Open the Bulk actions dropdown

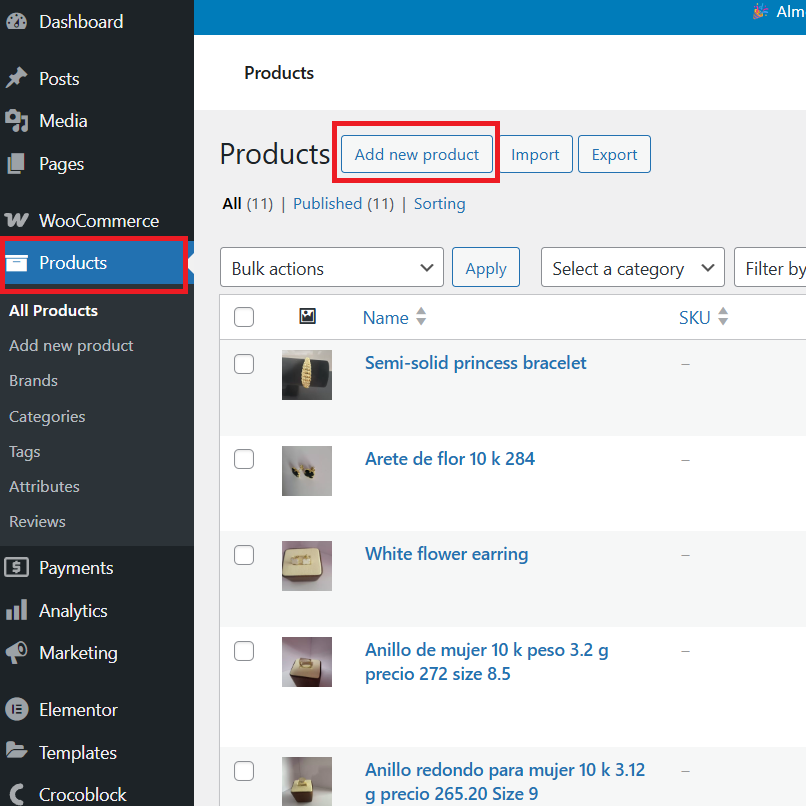point(332,267)
